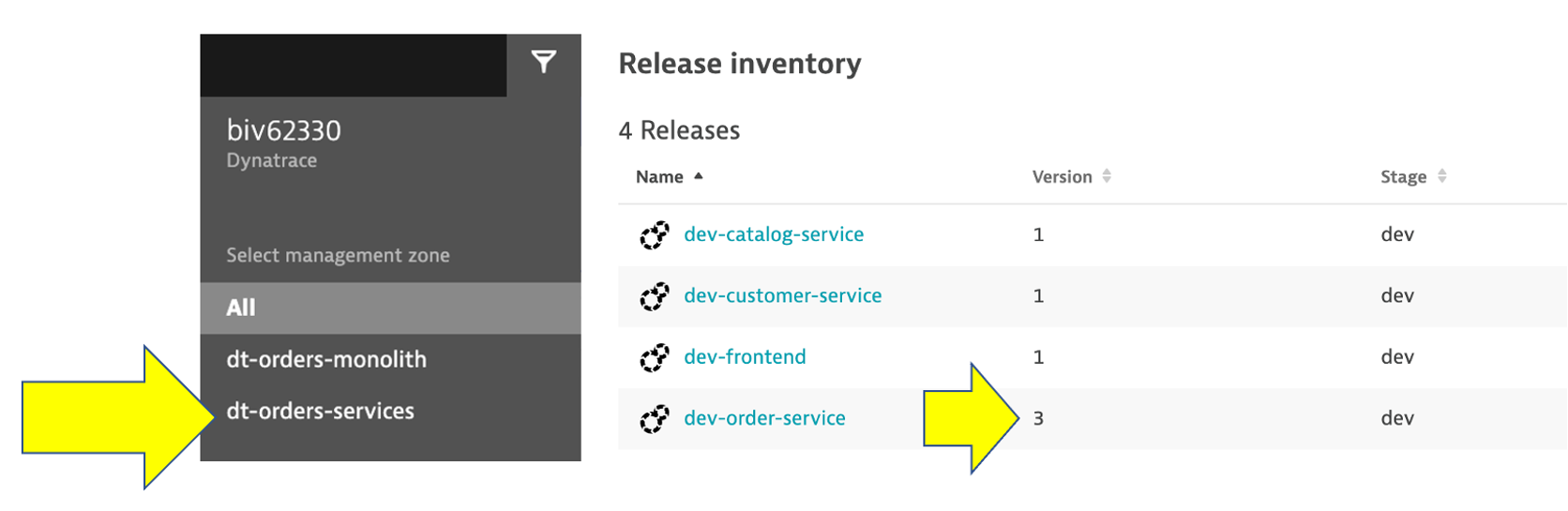This screenshot has height=511, width=1568.
Task: Select the All management zone
Action: coord(390,308)
